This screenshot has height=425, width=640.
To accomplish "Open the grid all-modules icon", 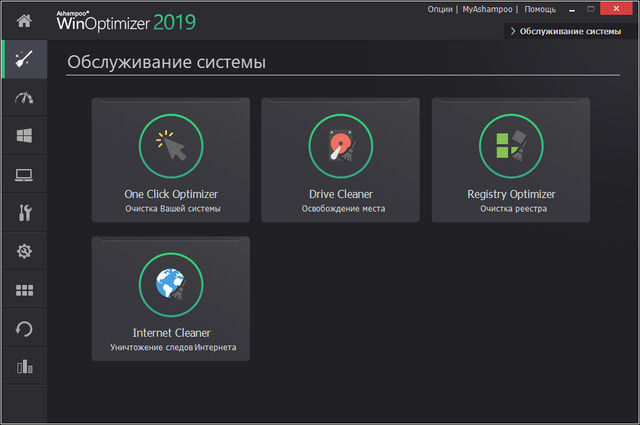I will point(24,290).
